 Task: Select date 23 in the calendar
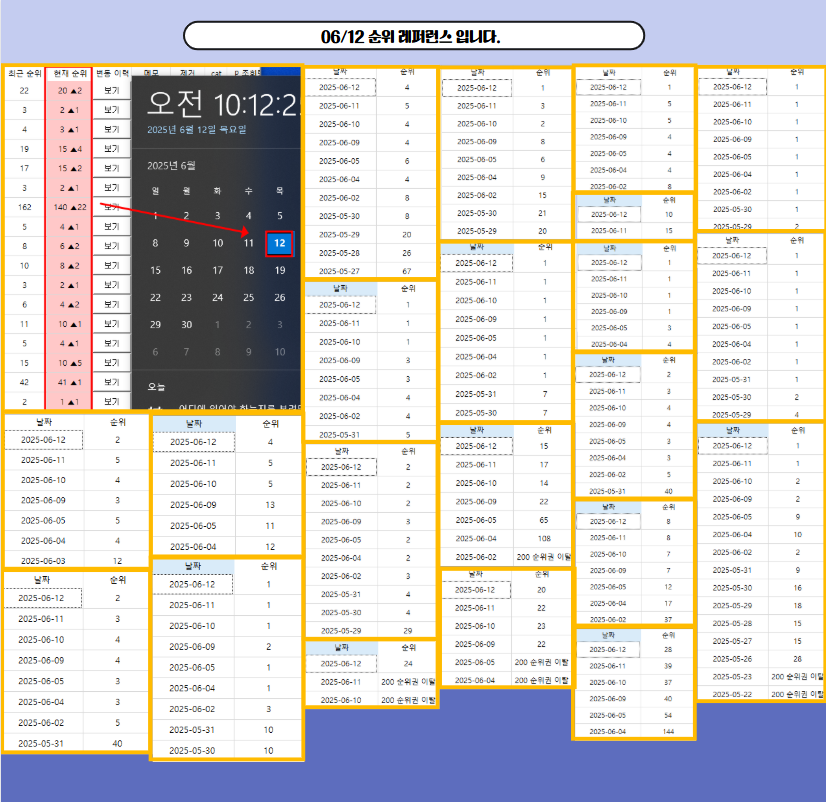[x=186, y=298]
